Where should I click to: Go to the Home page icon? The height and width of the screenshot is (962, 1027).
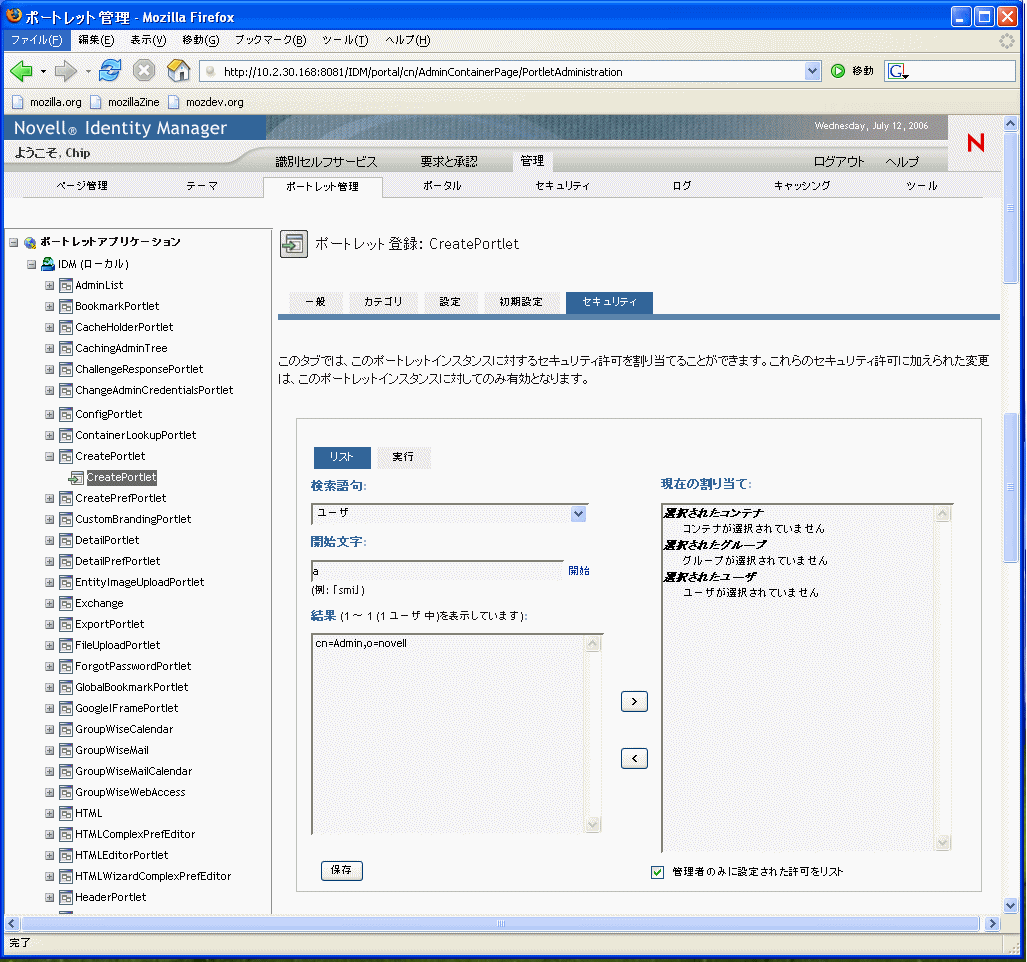pos(178,70)
